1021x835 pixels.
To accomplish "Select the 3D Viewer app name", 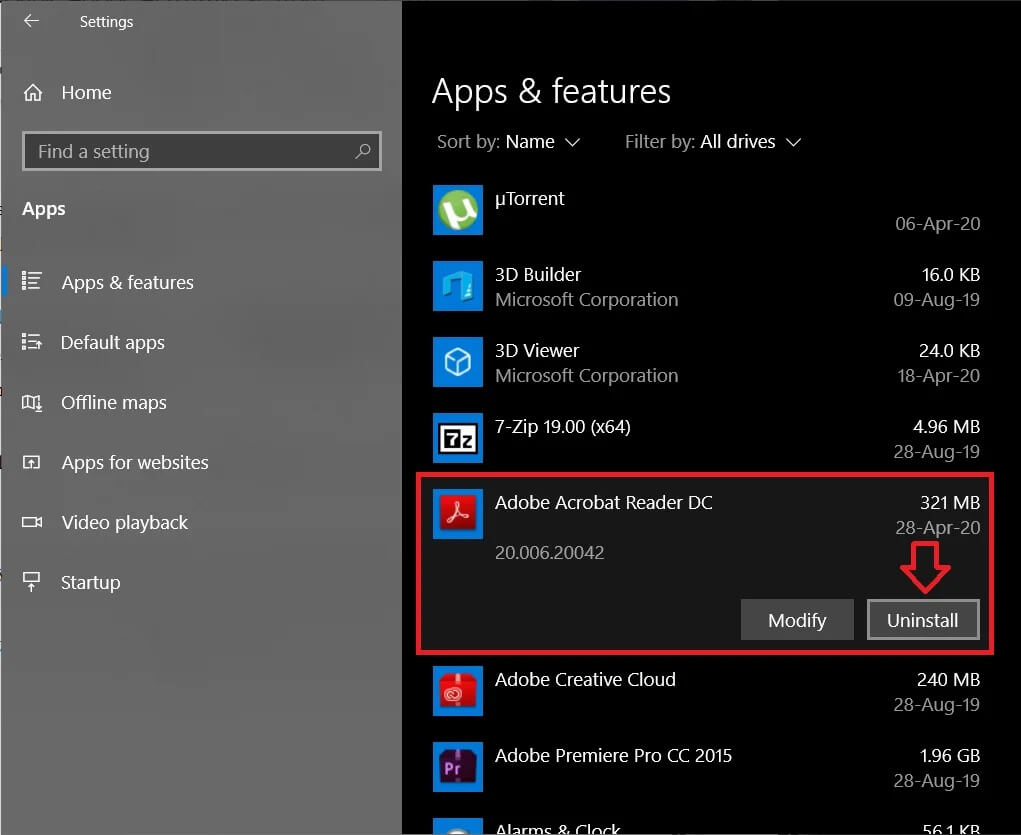I will [x=537, y=351].
